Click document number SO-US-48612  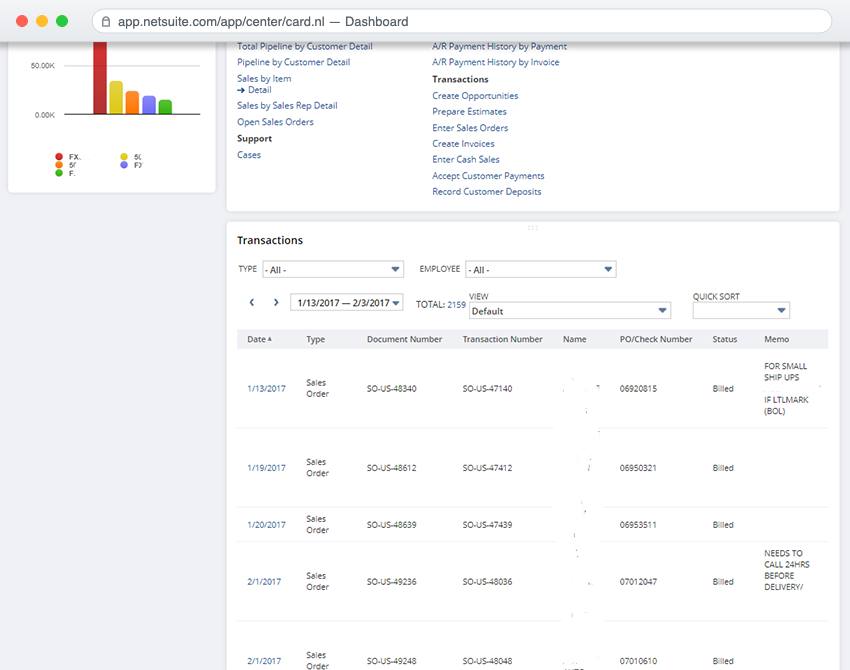point(391,468)
